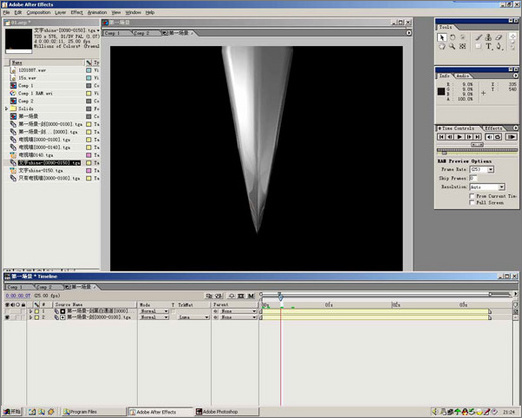The height and width of the screenshot is (418, 522).
Task: Open the Composition menu
Action: 39,12
